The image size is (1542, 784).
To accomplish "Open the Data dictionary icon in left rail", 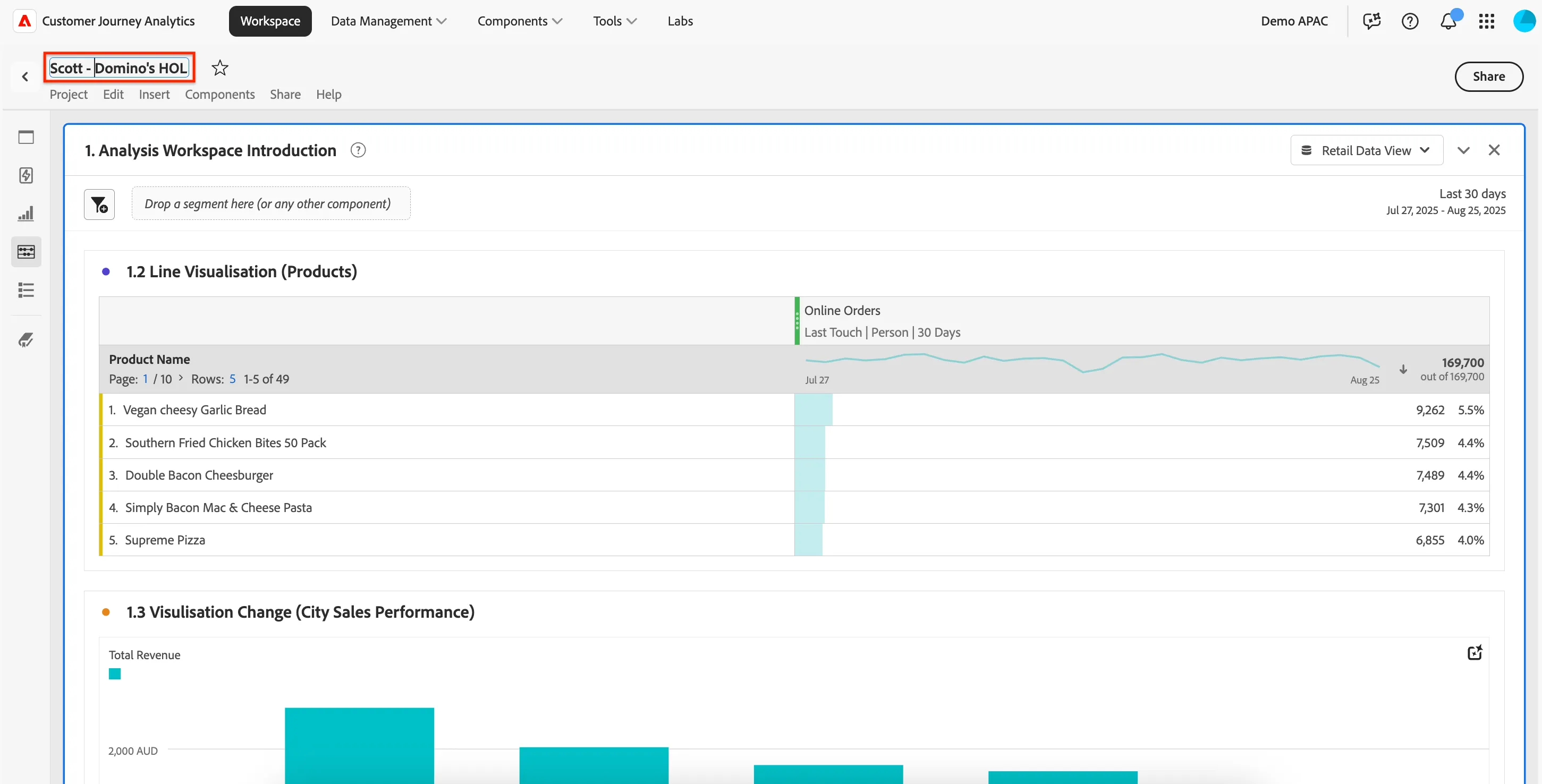I will 26,340.
